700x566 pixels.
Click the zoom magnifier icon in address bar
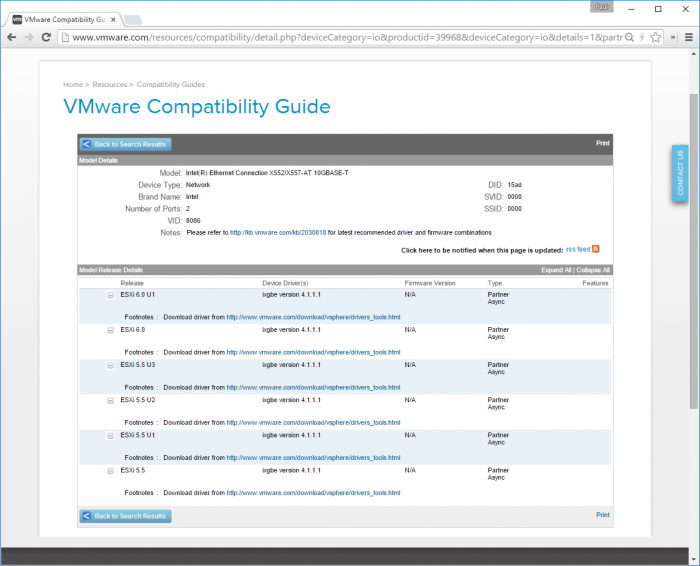coord(629,37)
